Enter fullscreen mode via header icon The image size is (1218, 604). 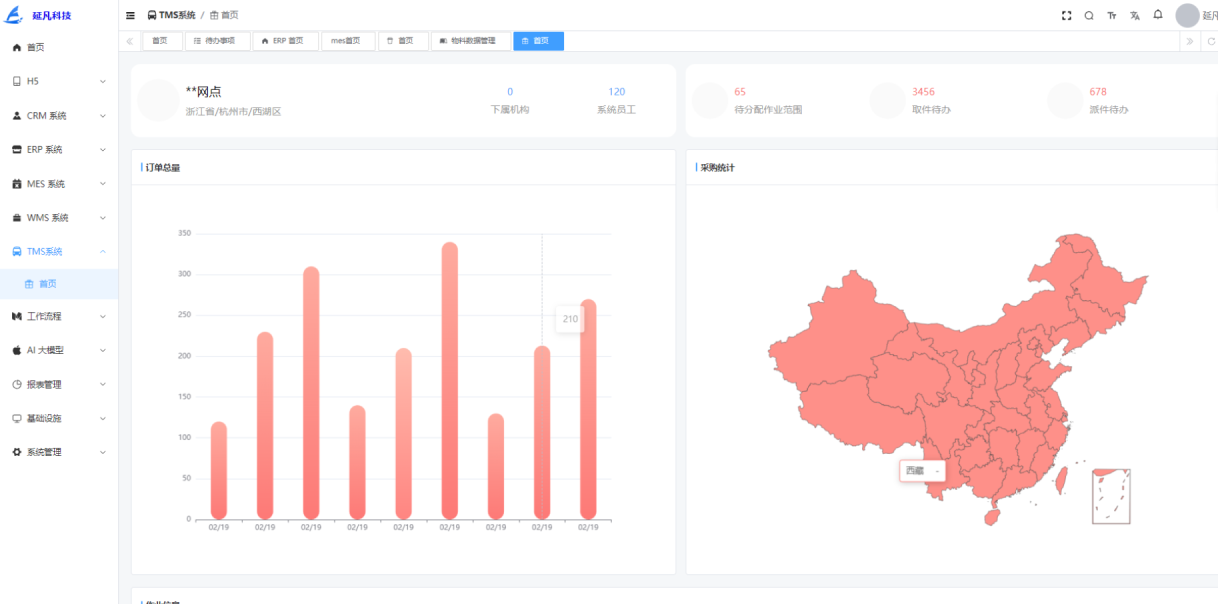click(x=1067, y=15)
